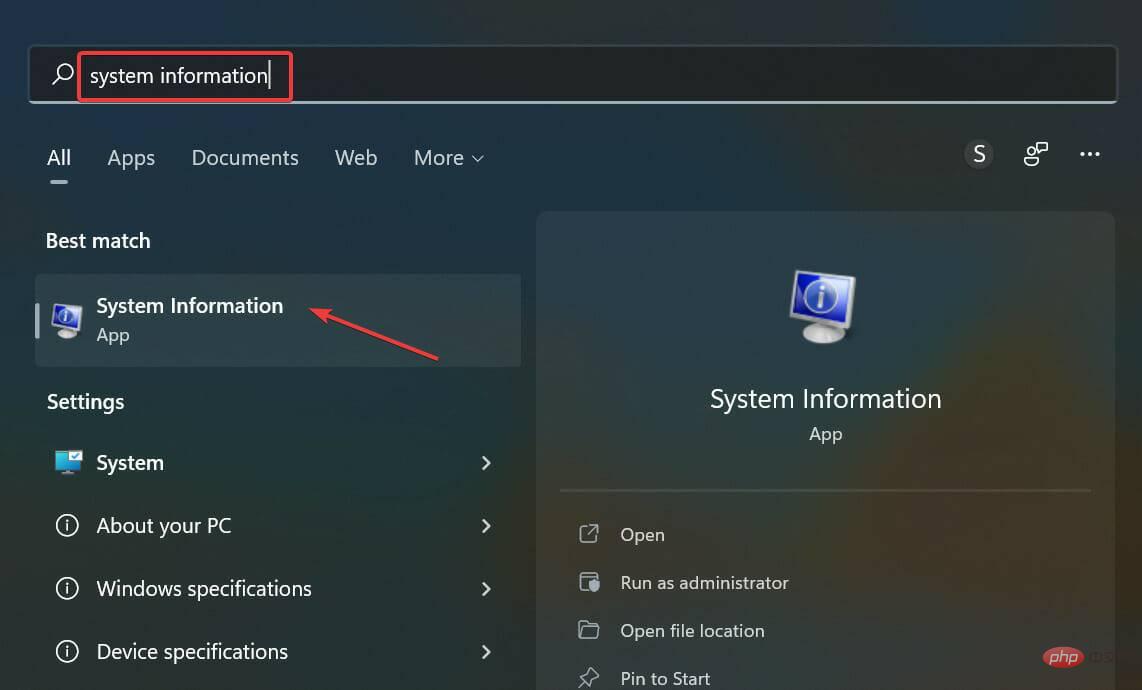Switch to the Apps tab

click(x=131, y=157)
